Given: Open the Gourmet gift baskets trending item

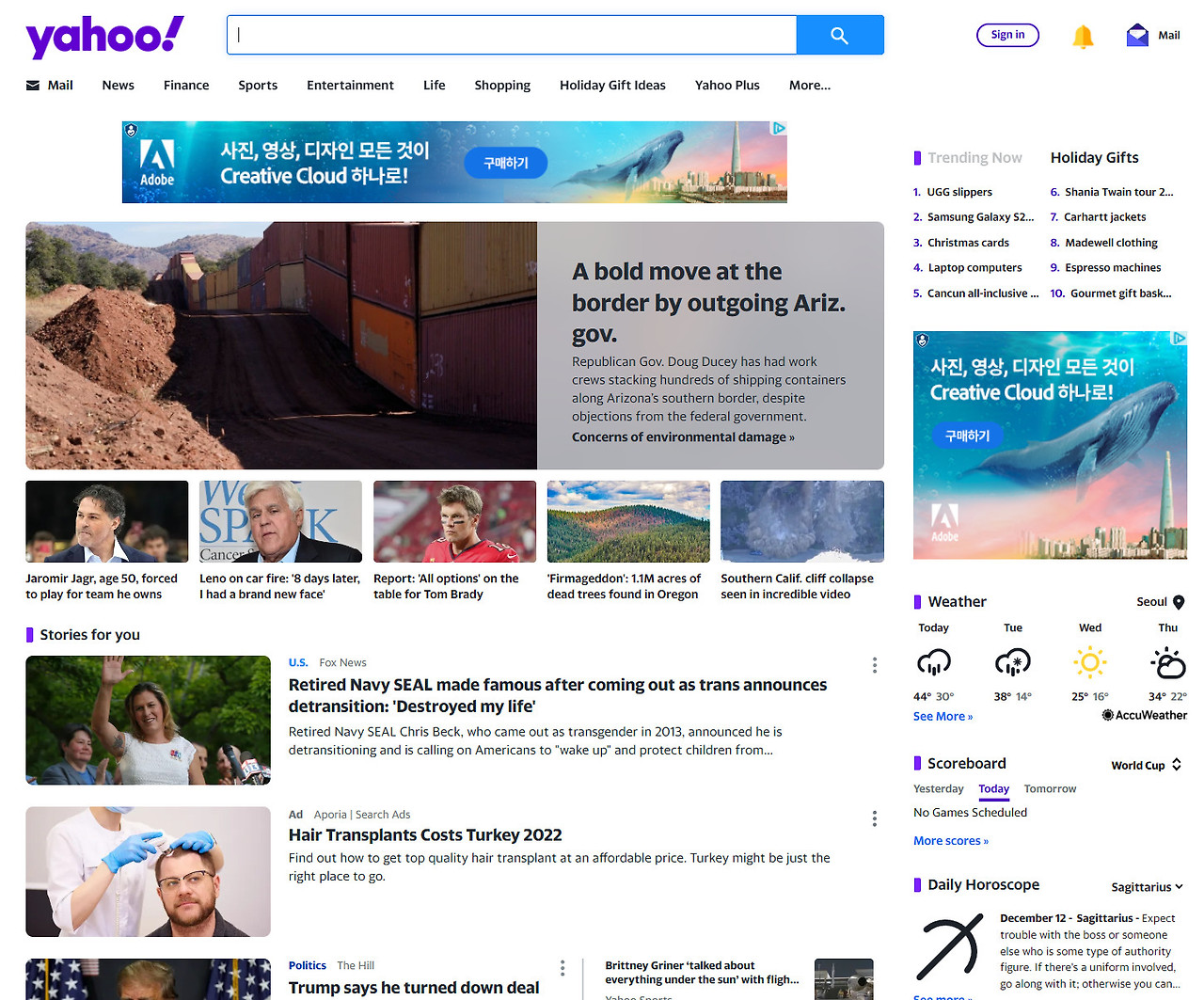Looking at the screenshot, I should 1120,294.
